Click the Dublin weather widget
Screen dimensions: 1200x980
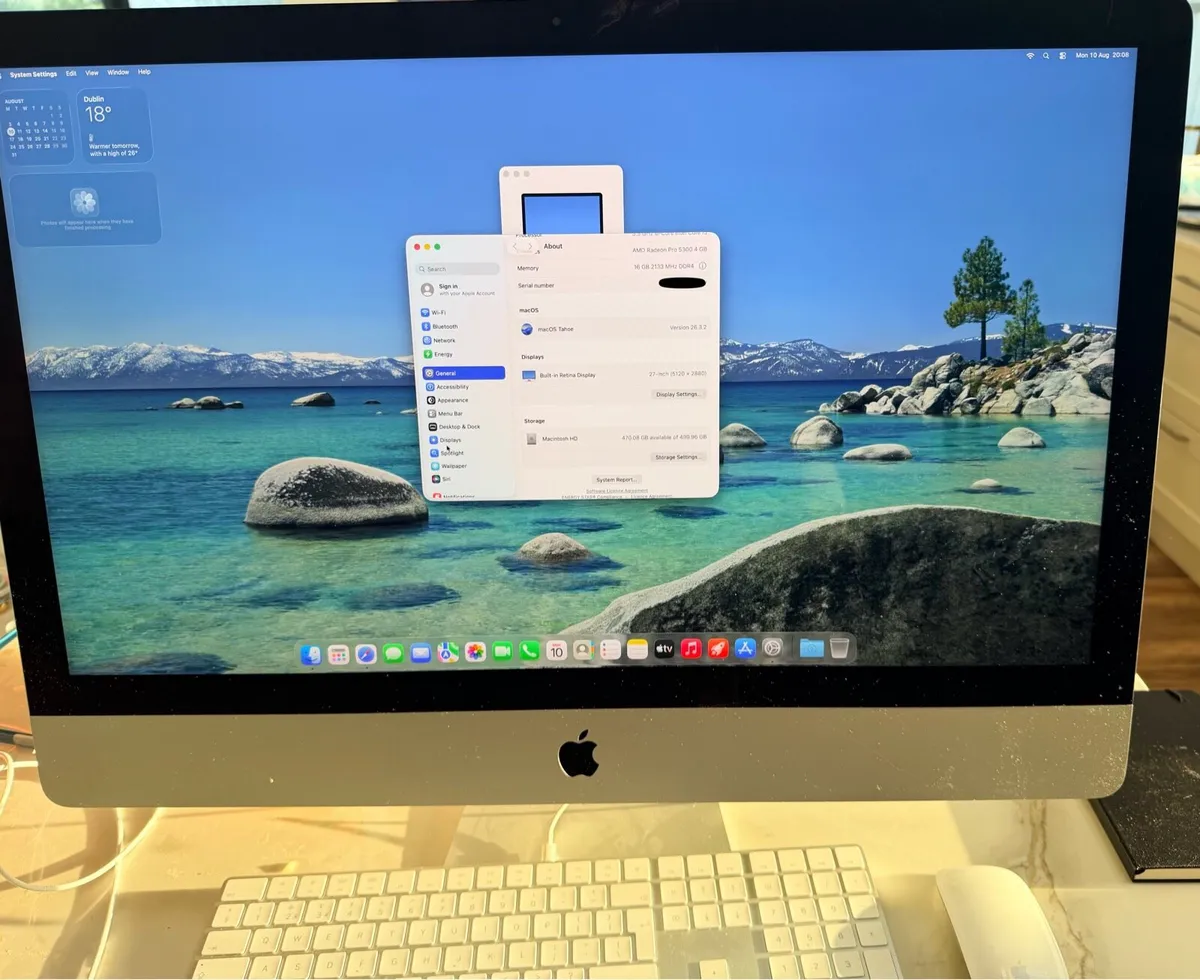coord(115,126)
